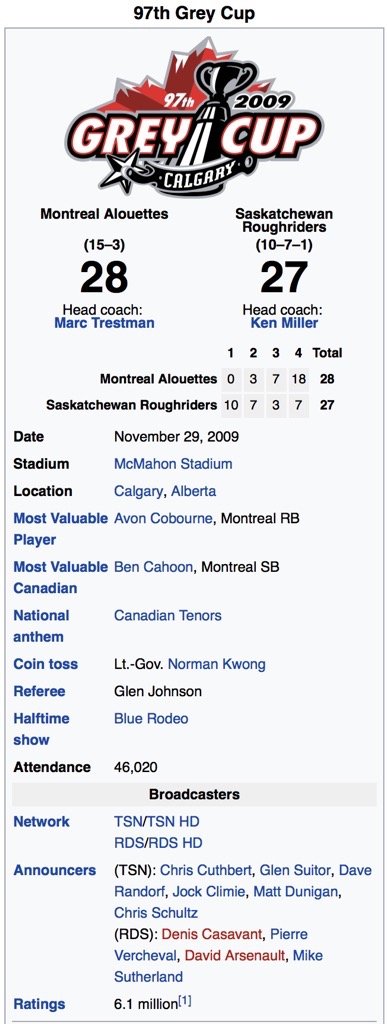Open the Coin toss label link
This screenshot has height=1024, width=387.
[46, 665]
